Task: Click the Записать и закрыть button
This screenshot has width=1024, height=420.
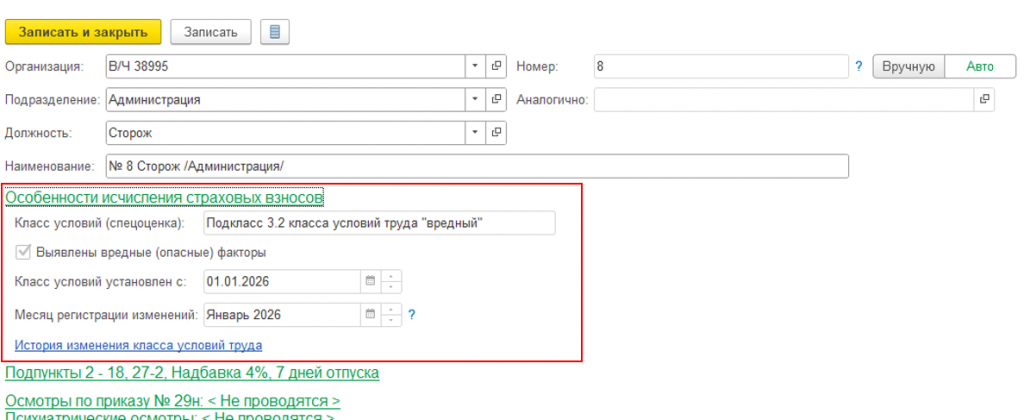Action: (x=83, y=32)
